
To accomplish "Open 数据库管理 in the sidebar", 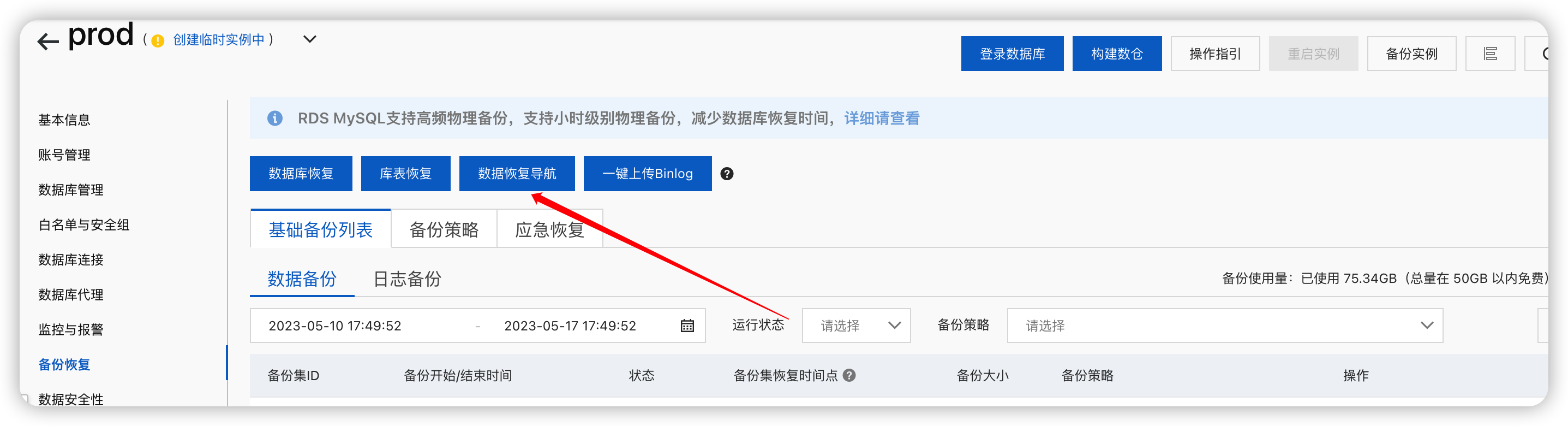I will (x=70, y=190).
